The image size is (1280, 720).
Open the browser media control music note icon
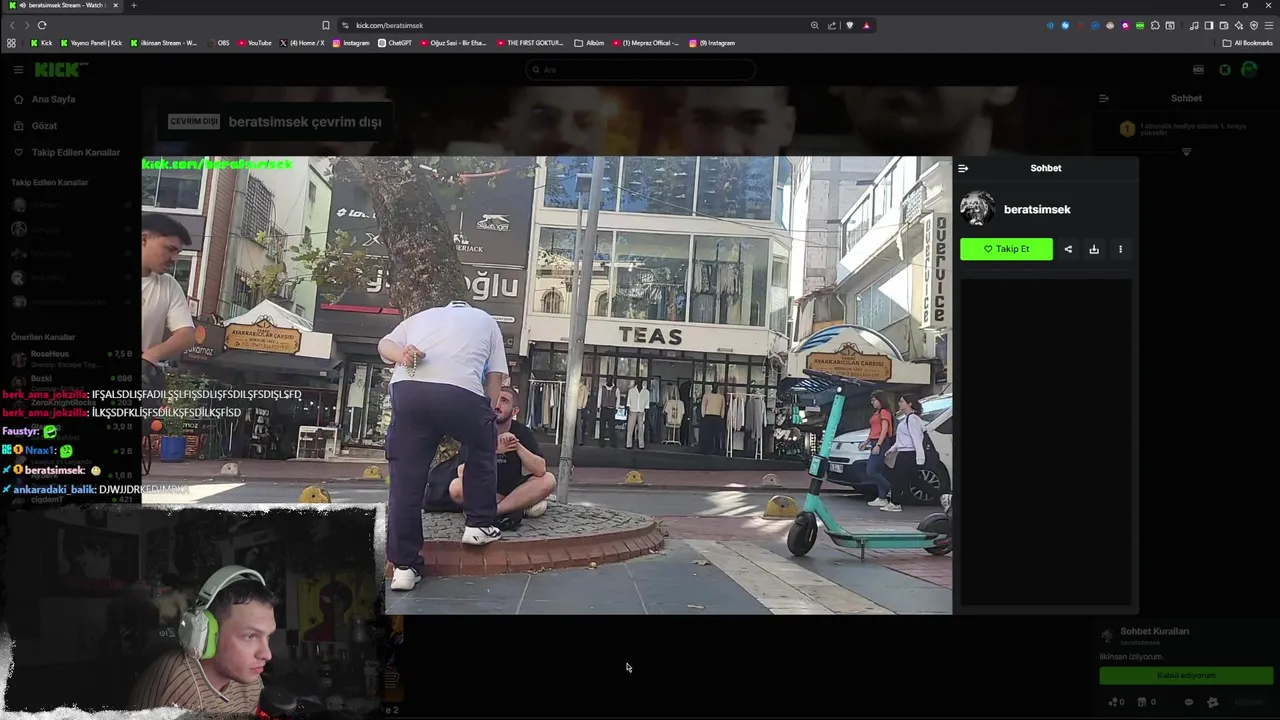click(x=1194, y=25)
